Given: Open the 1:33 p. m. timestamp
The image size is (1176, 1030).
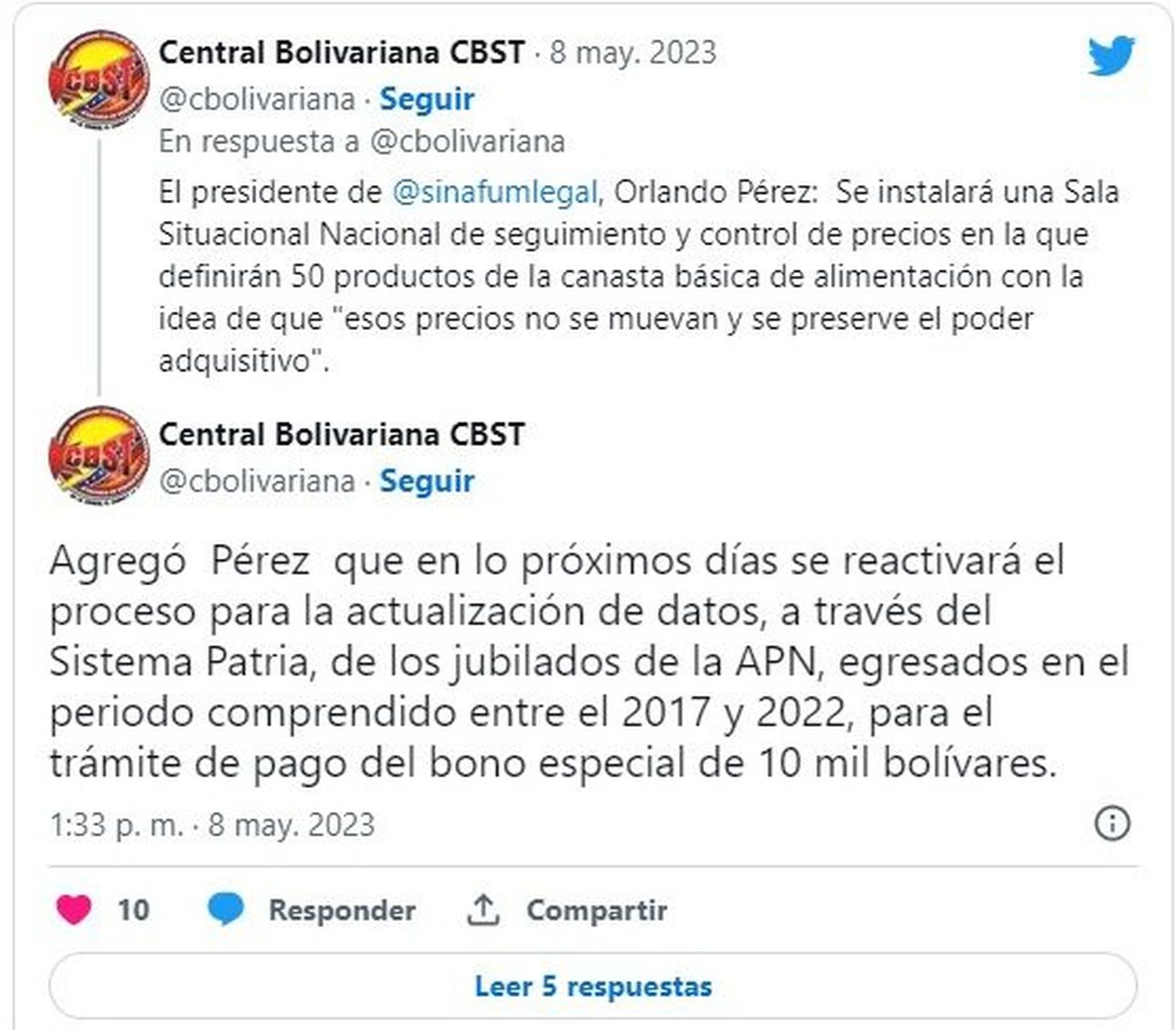Looking at the screenshot, I should pyautogui.click(x=116, y=825).
